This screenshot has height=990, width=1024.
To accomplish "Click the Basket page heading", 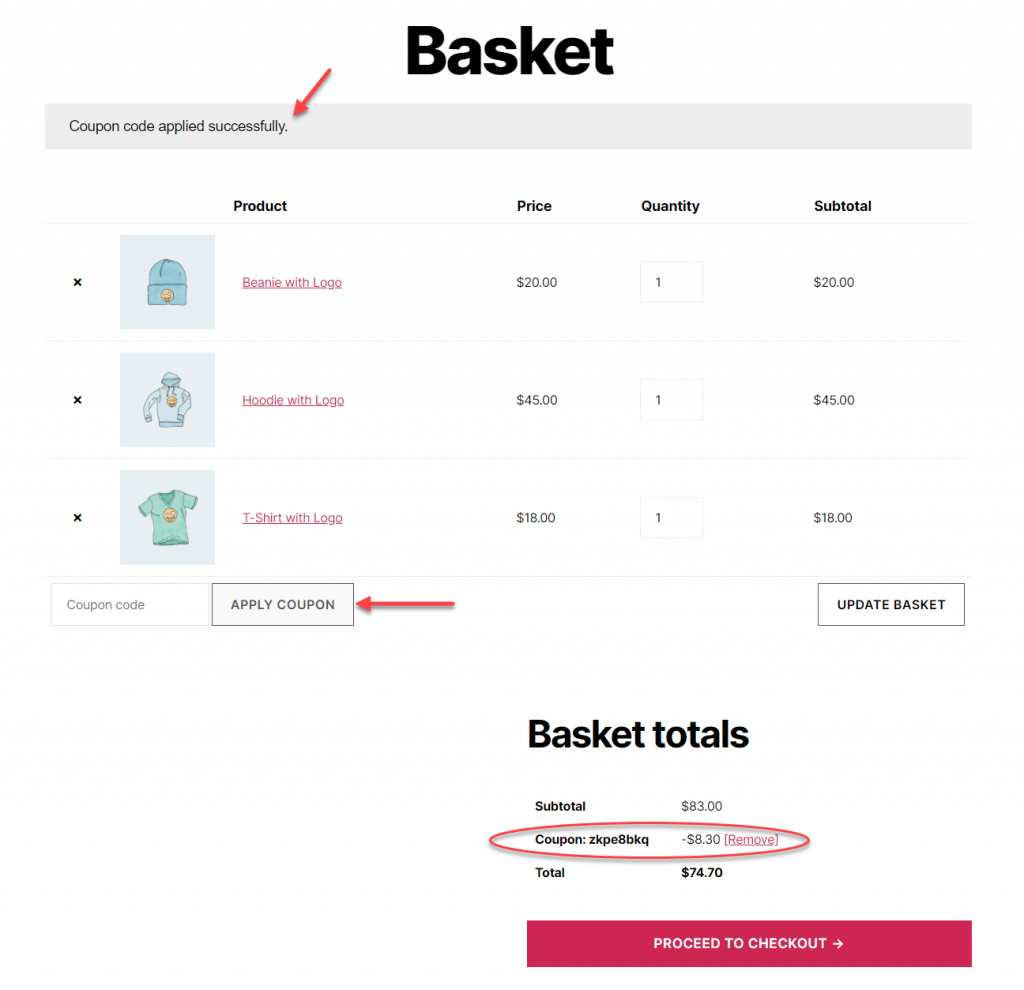I will [510, 51].
